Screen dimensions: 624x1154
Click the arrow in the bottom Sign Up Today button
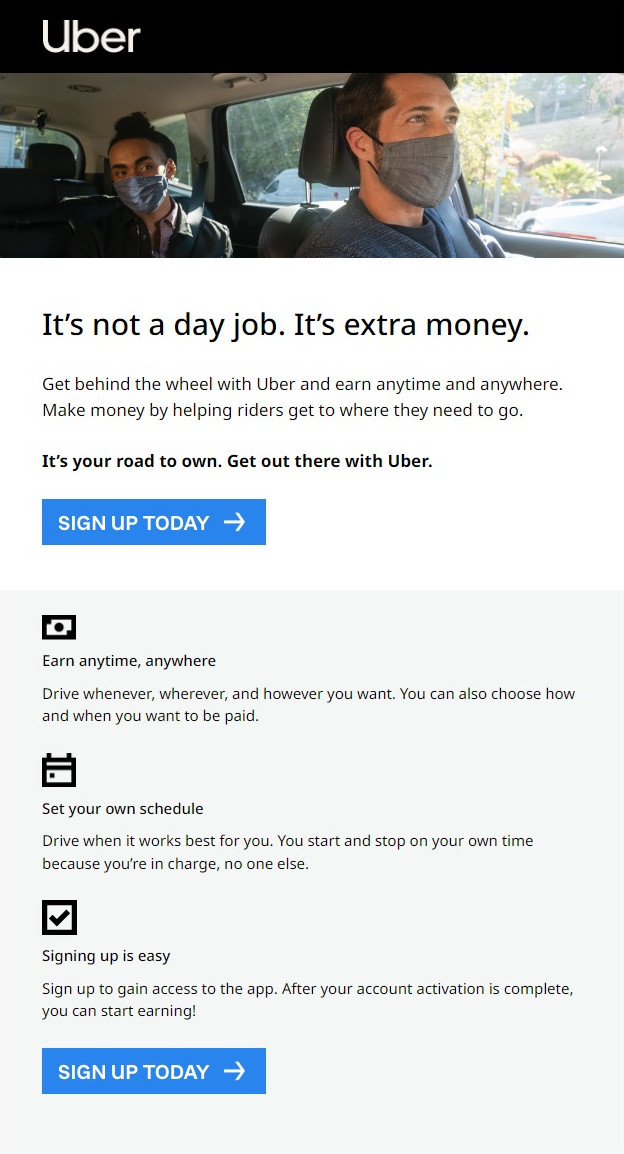click(x=234, y=1071)
